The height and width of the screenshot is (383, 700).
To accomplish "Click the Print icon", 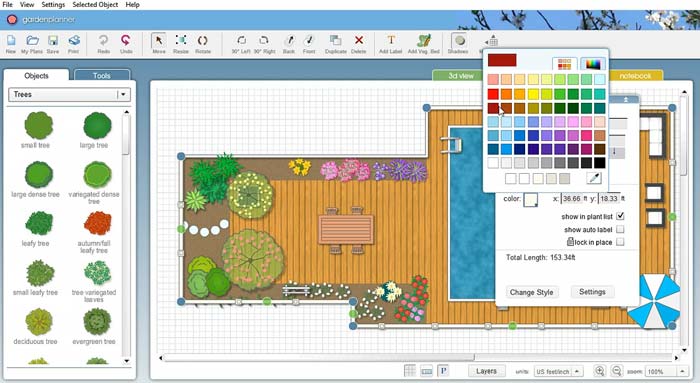I will coord(74,41).
